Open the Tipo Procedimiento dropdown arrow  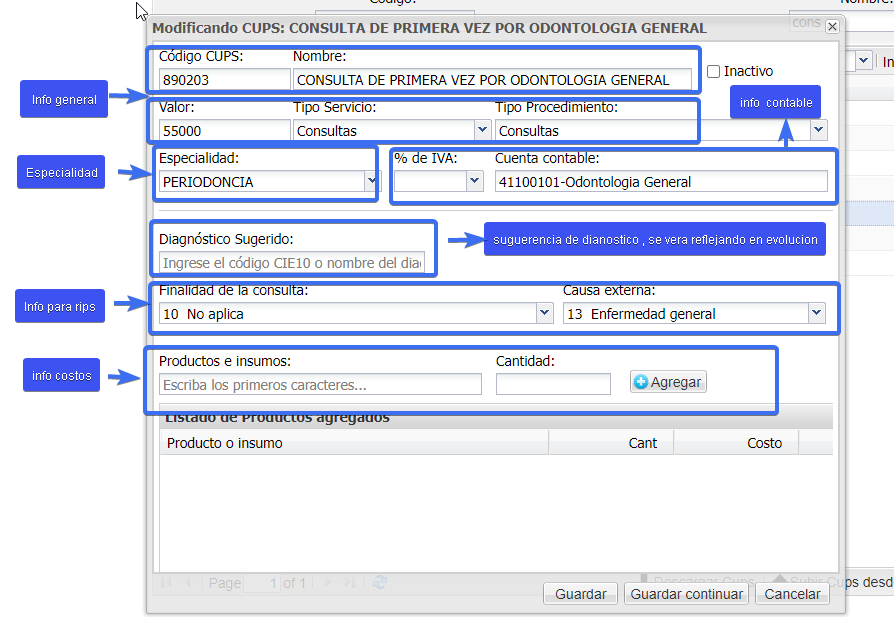tap(819, 130)
